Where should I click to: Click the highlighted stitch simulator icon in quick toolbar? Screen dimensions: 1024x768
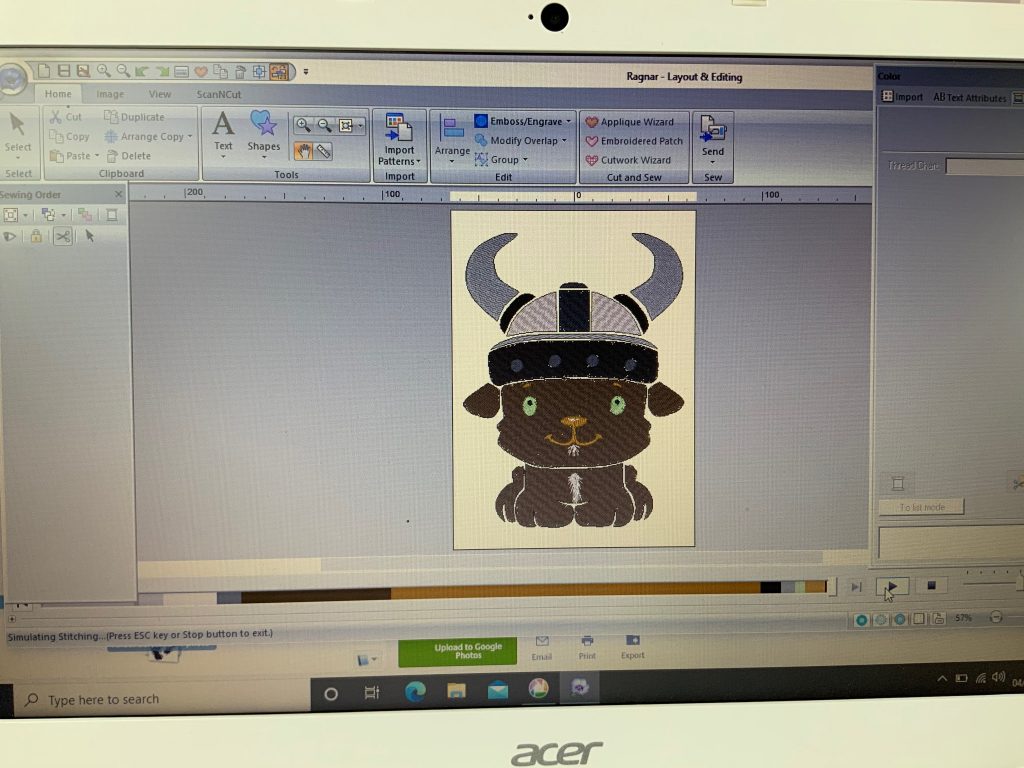[279, 71]
